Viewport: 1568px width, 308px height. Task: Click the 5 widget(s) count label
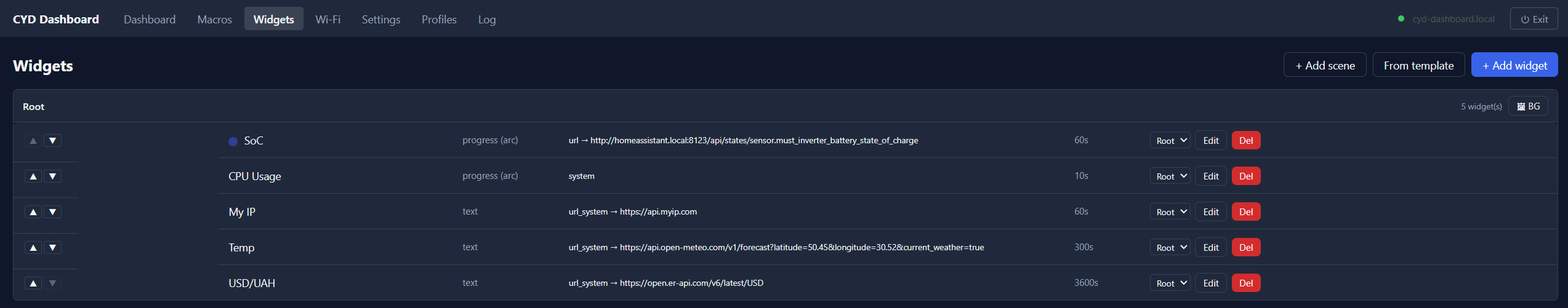tap(1481, 106)
